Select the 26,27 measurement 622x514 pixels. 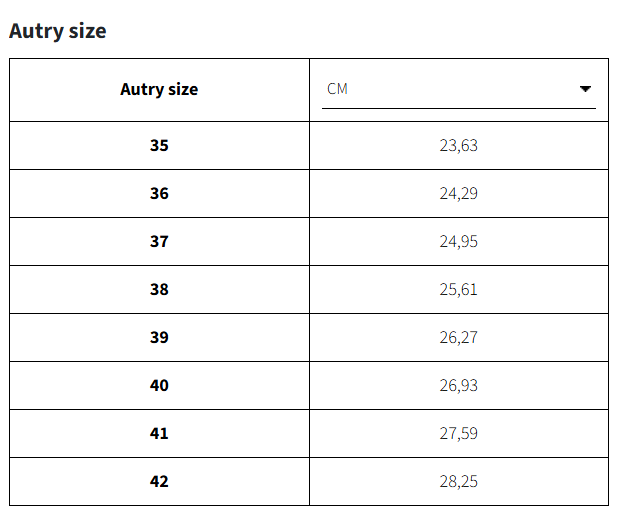click(x=458, y=337)
